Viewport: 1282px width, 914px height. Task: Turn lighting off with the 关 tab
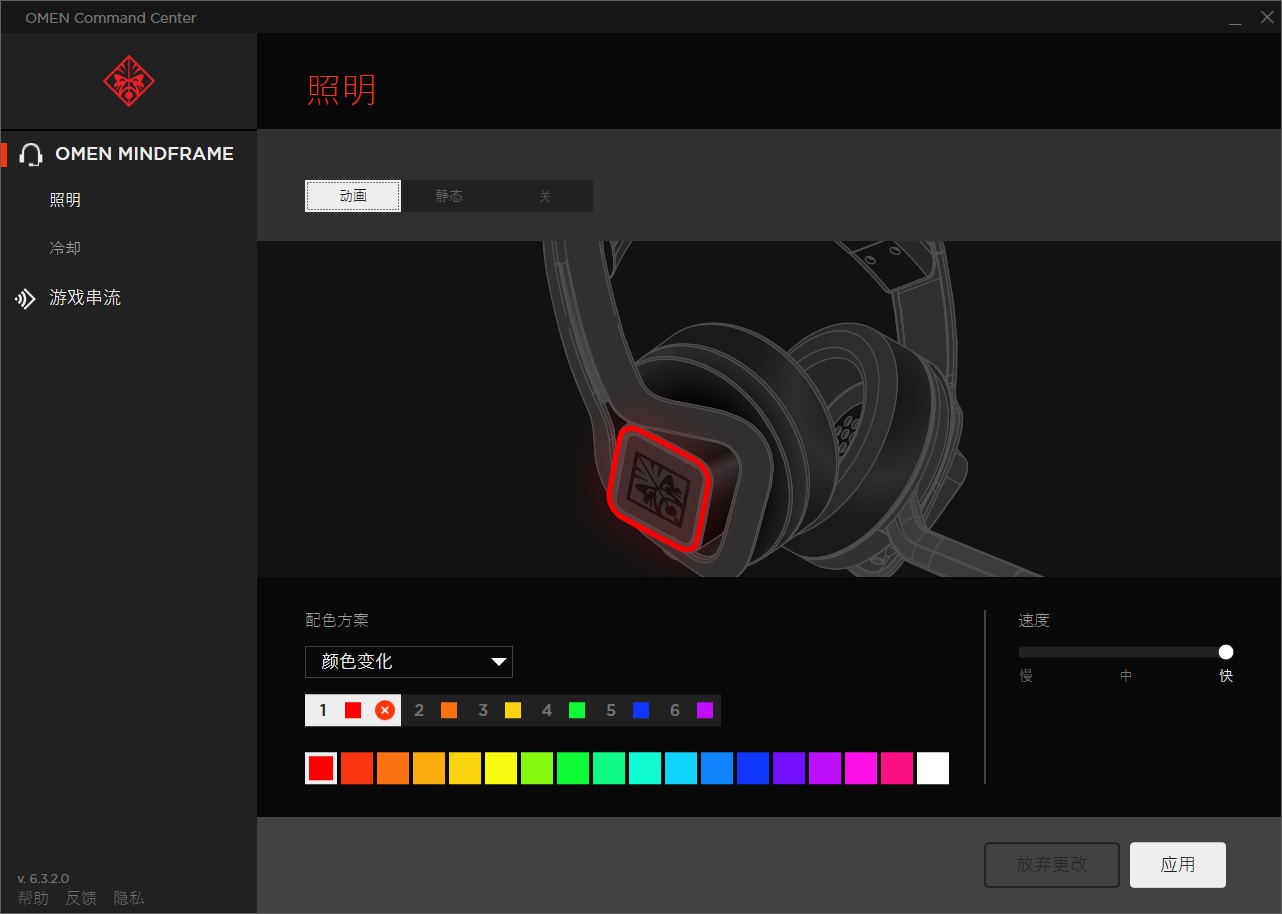(x=545, y=196)
